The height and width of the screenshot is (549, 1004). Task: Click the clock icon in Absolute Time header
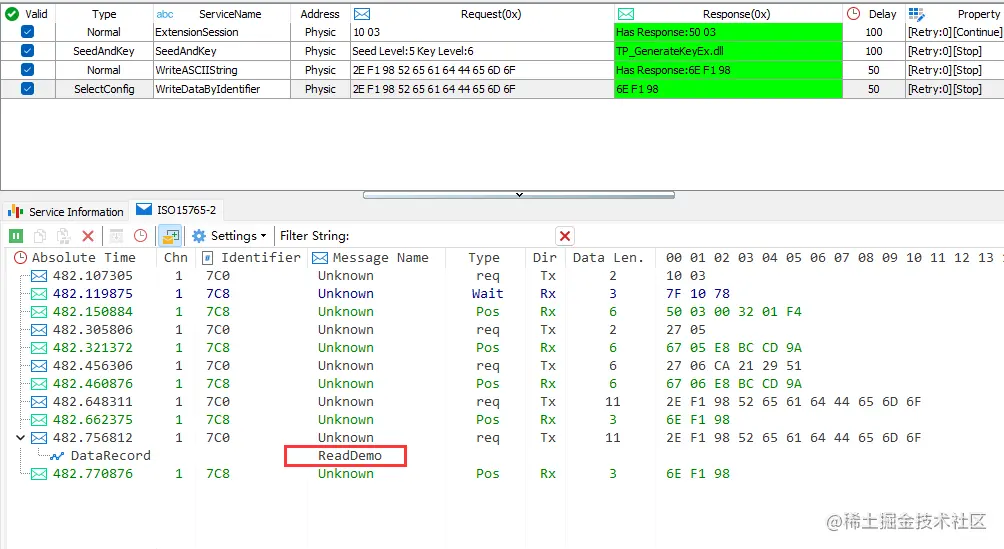(20, 258)
